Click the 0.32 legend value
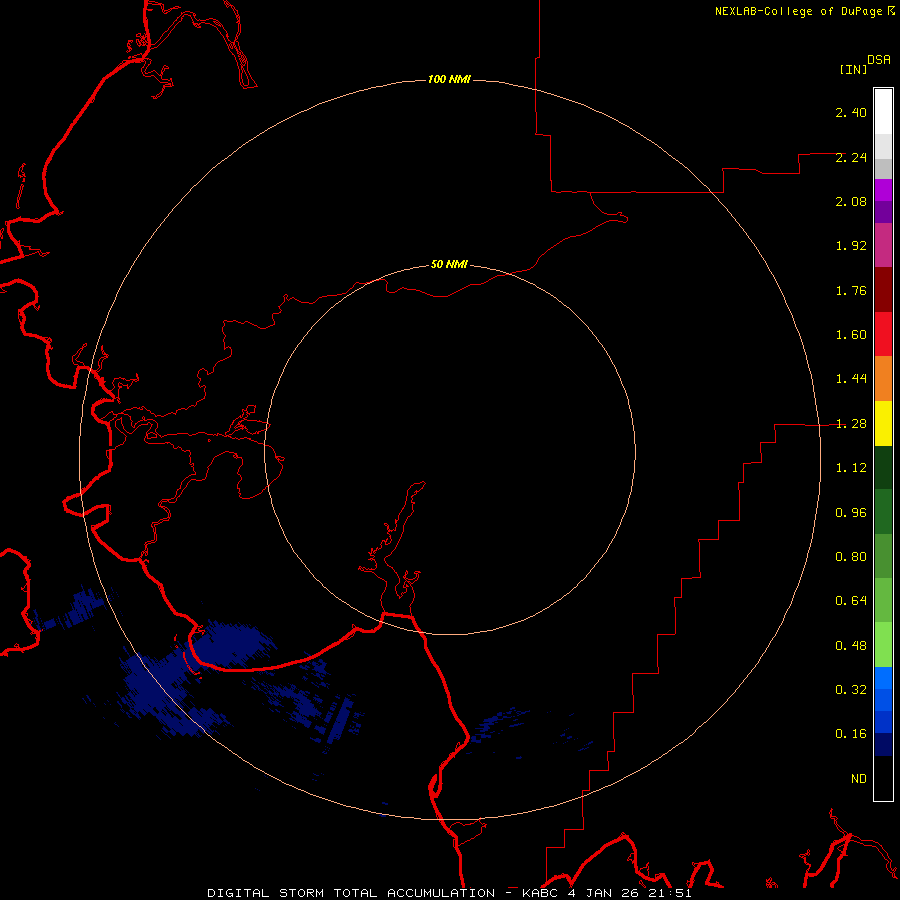Viewport: 900px width, 900px height. coord(851,690)
